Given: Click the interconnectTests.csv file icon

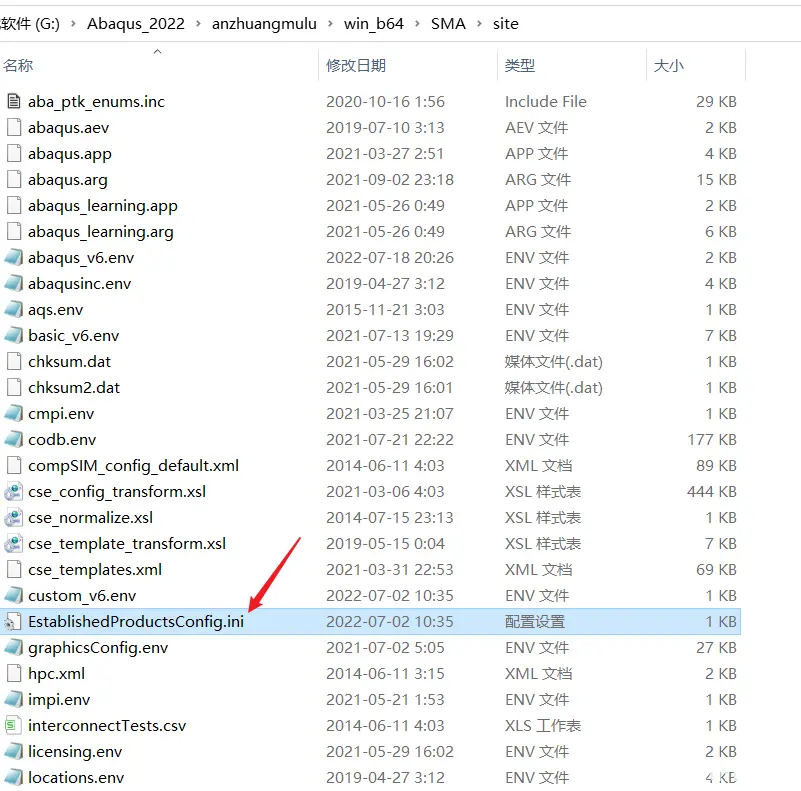Looking at the screenshot, I should click(x=14, y=726).
